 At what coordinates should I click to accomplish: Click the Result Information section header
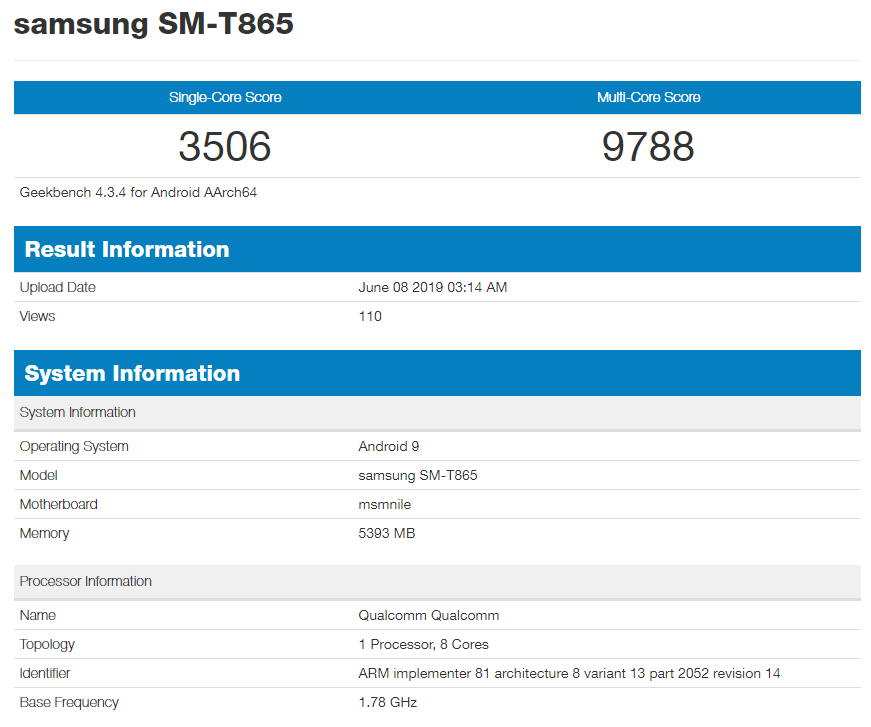[x=127, y=249]
